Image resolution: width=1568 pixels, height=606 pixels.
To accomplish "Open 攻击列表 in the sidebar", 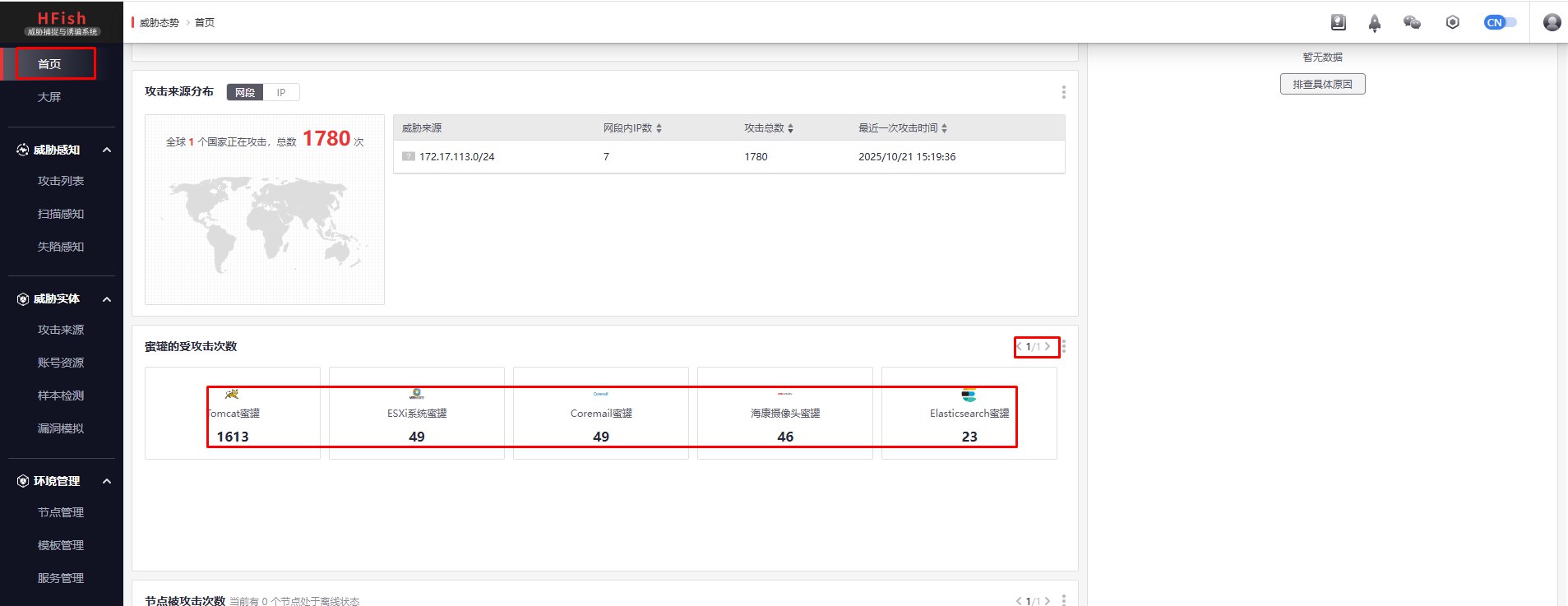I will click(x=61, y=181).
